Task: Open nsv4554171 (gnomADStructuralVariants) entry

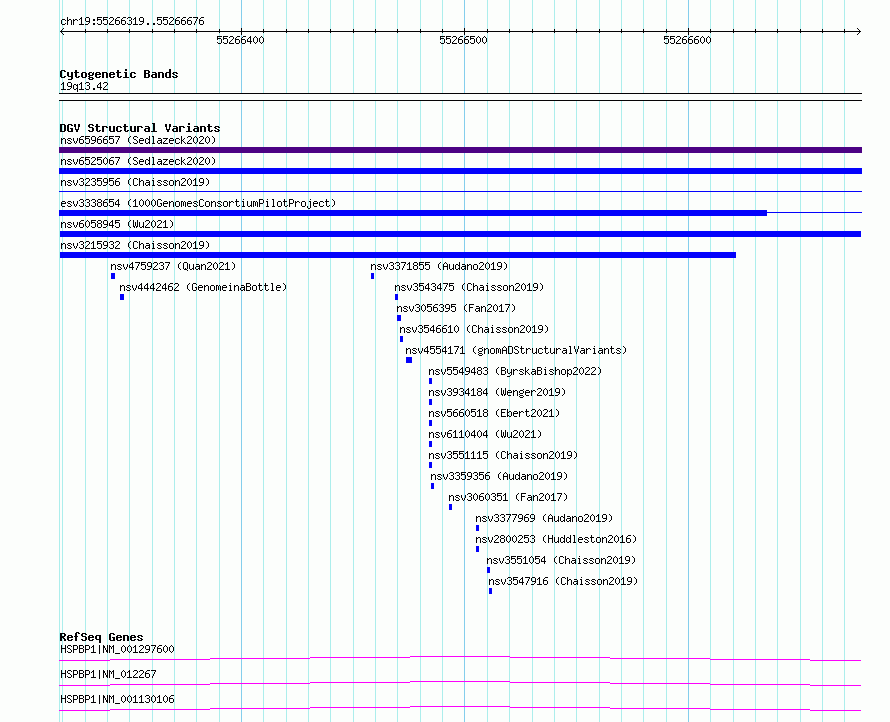Action: point(516,350)
